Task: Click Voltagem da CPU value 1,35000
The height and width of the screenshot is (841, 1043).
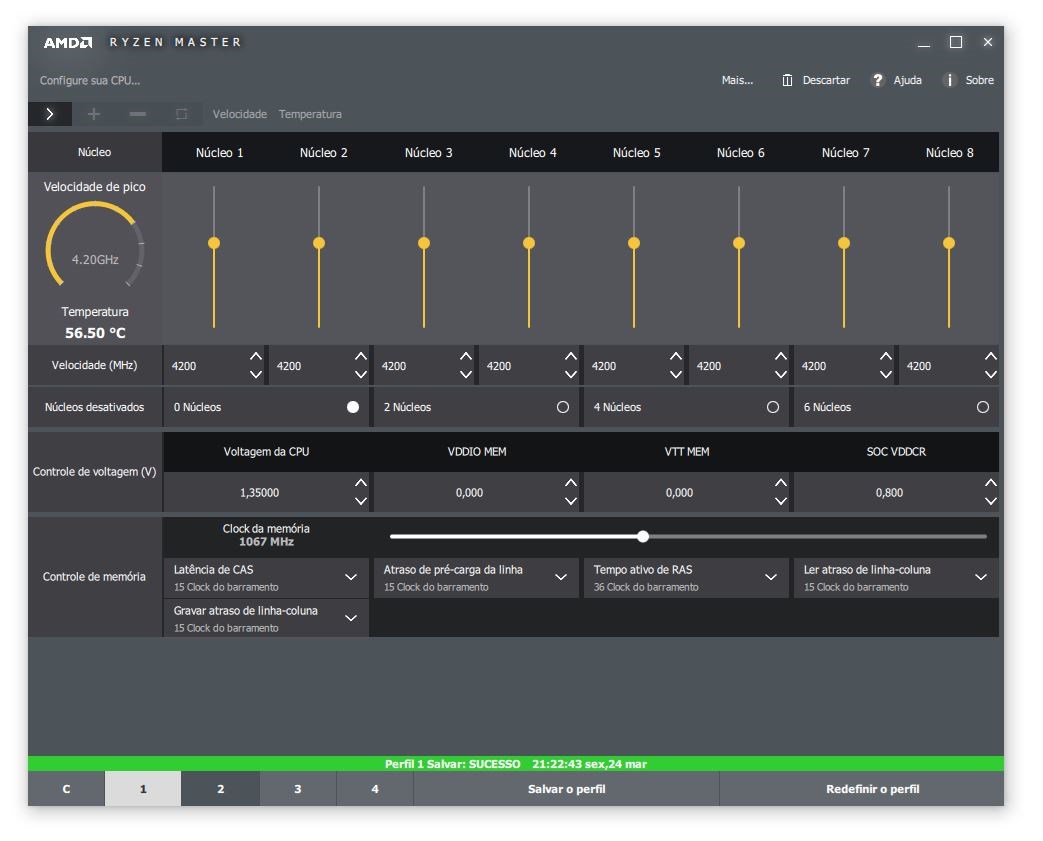Action: coord(259,492)
